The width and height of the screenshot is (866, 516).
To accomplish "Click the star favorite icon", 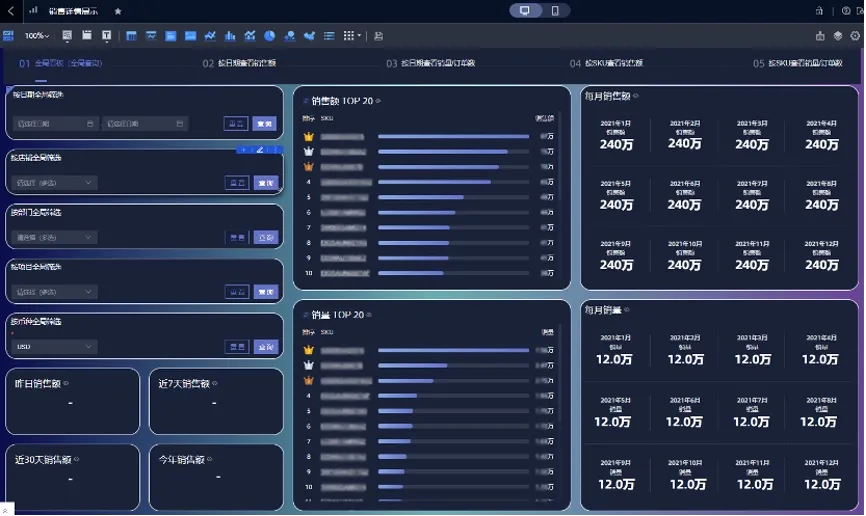I will pyautogui.click(x=118, y=11).
